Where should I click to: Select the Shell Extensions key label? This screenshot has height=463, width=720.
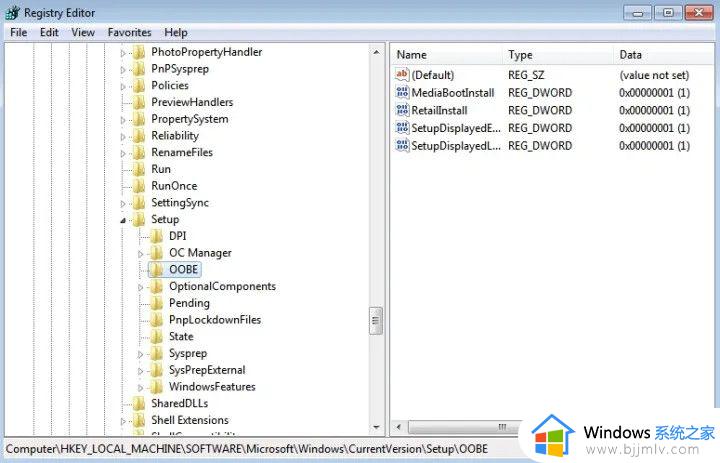[190, 420]
